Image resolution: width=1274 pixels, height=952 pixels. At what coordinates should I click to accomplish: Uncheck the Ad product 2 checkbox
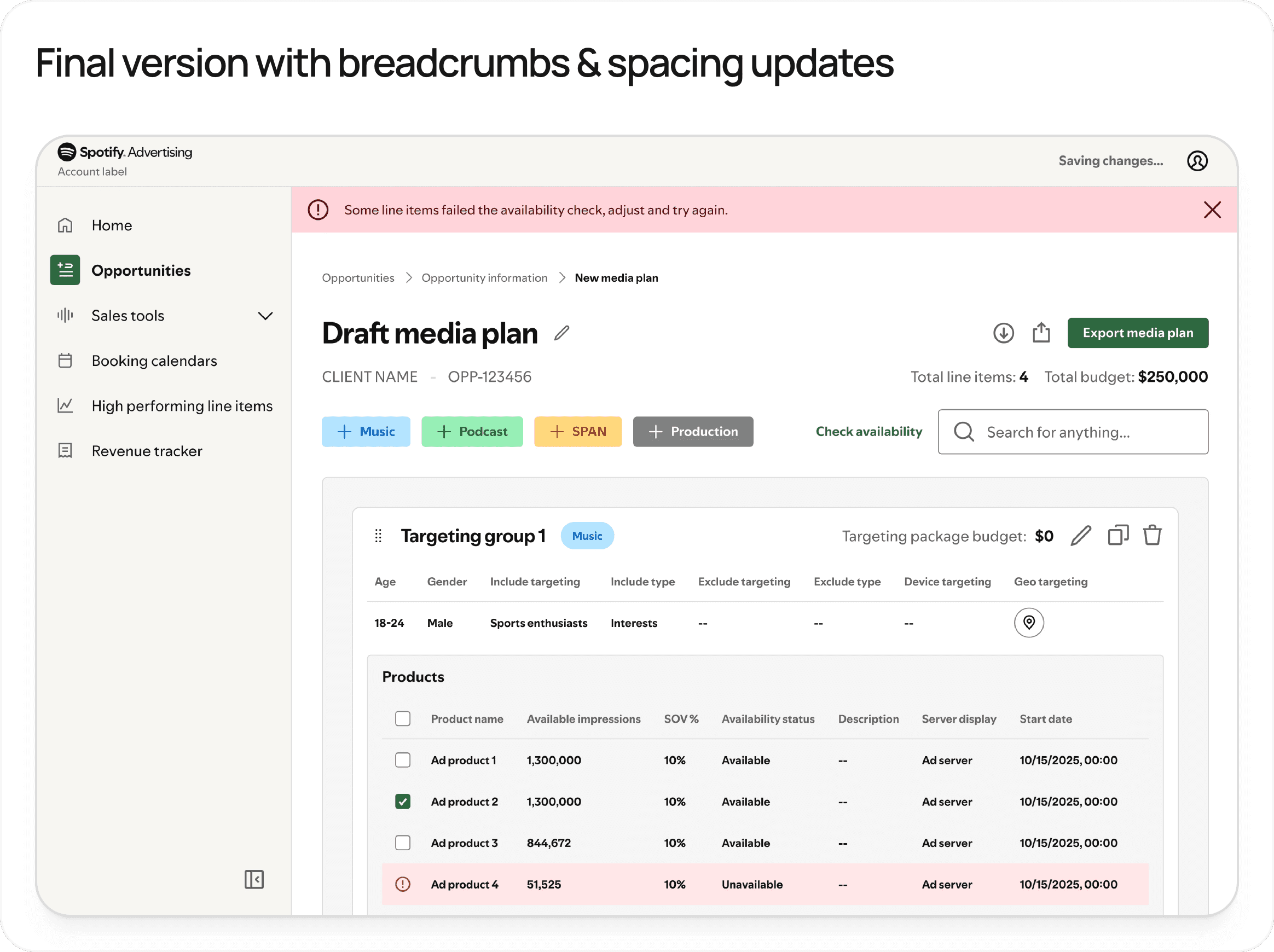(403, 801)
